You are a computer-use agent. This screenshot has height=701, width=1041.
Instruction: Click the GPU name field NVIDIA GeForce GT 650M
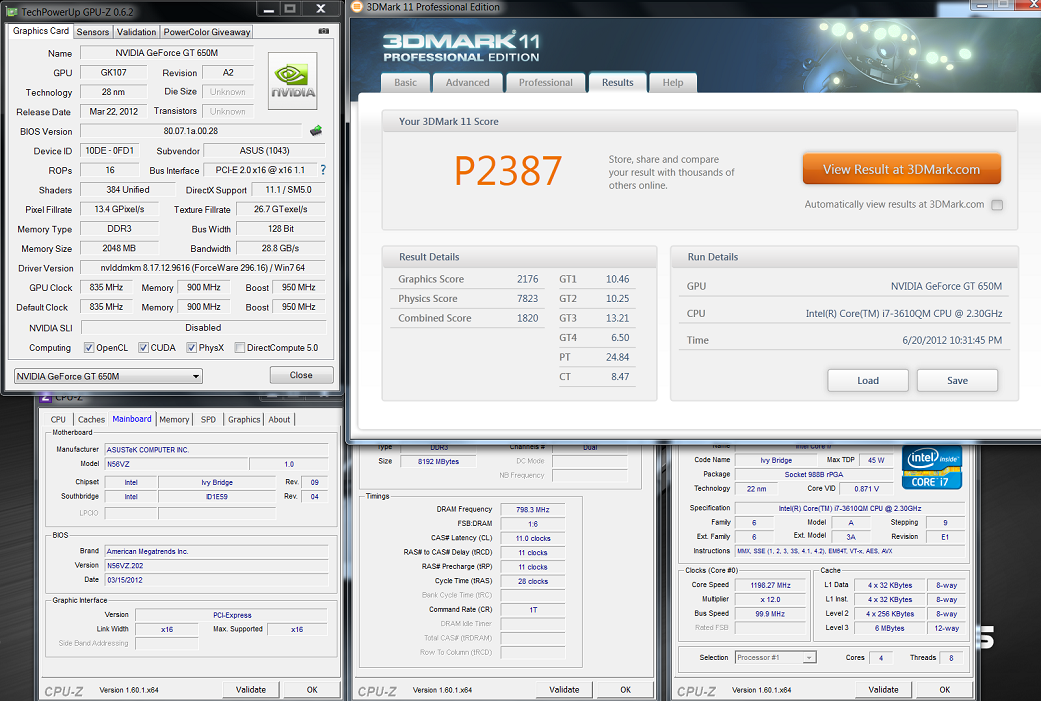click(x=167, y=53)
